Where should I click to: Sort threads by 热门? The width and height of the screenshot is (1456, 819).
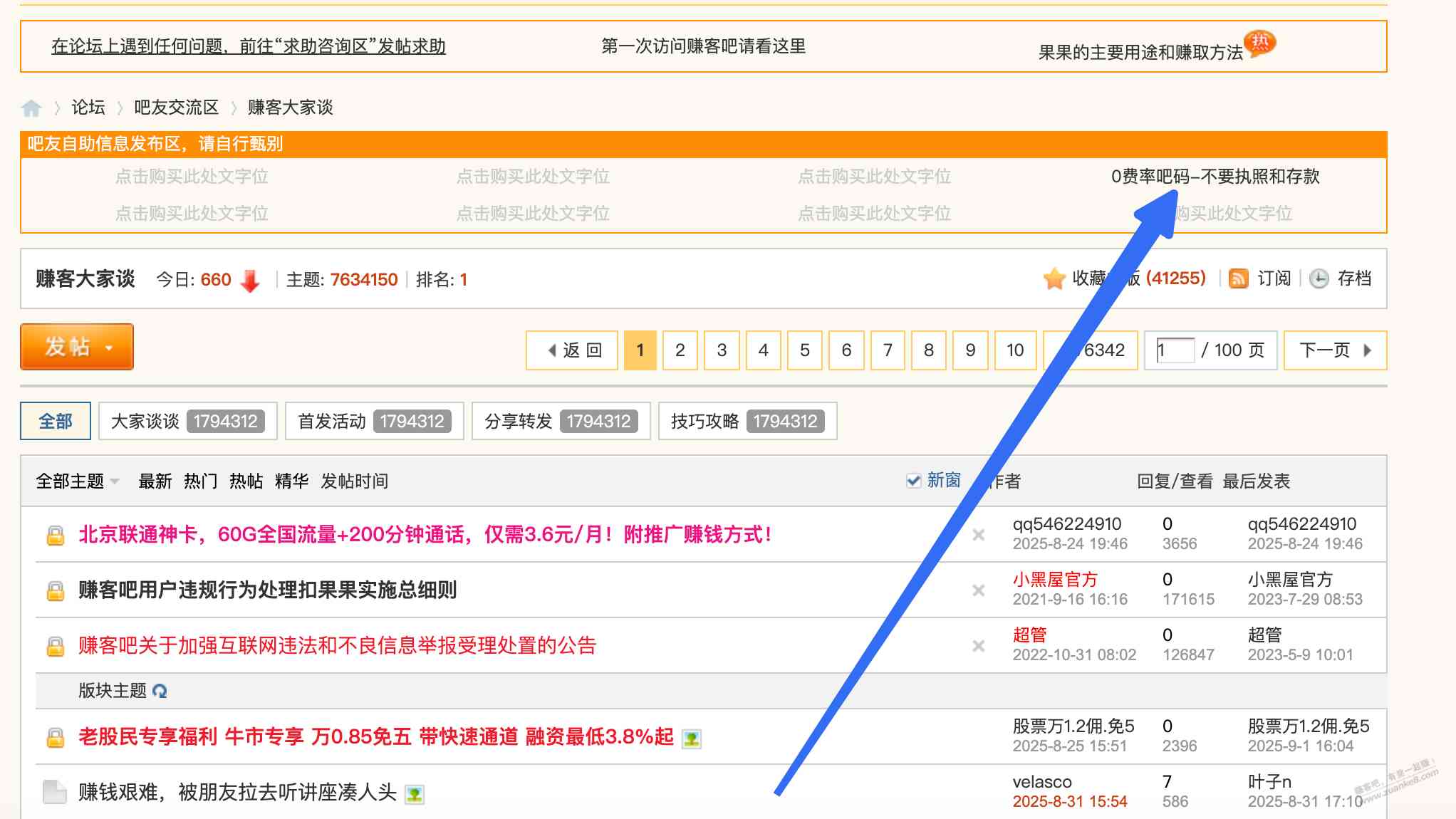coord(200,481)
